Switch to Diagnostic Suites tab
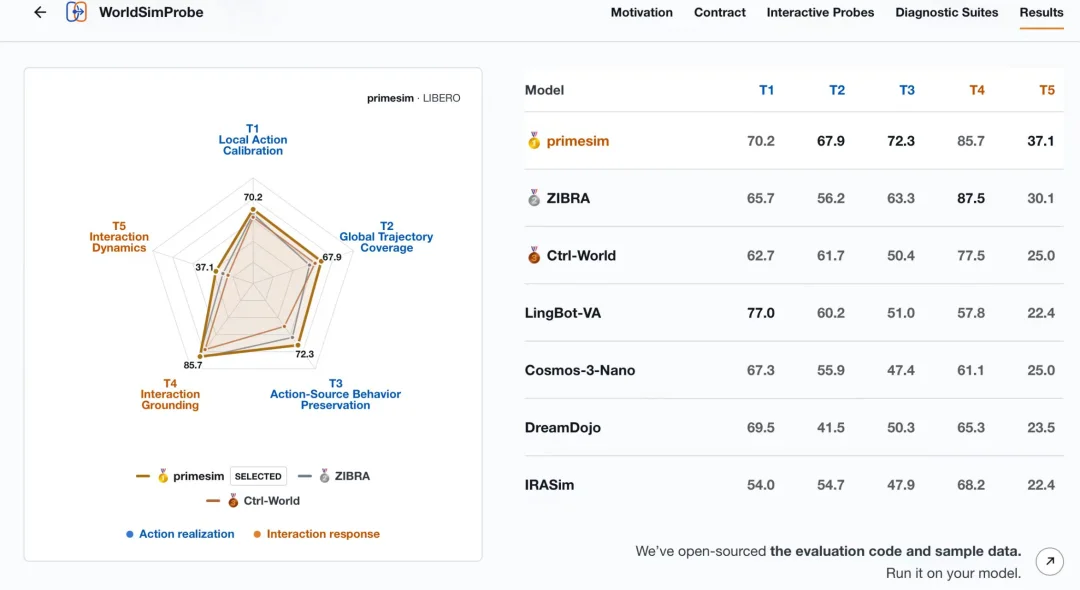 click(x=946, y=12)
